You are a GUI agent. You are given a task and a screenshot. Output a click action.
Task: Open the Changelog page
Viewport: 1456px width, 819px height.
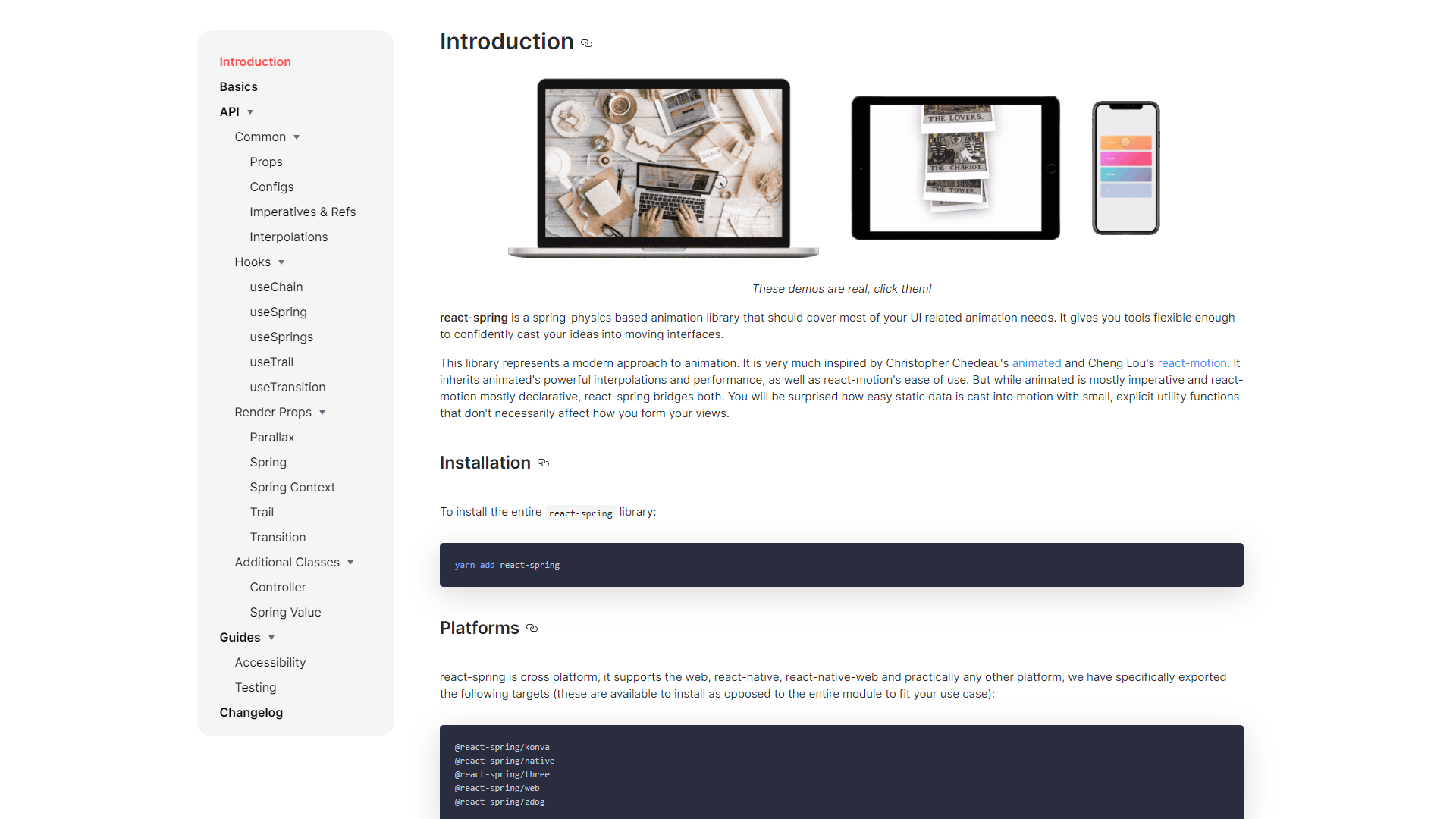[x=251, y=712]
